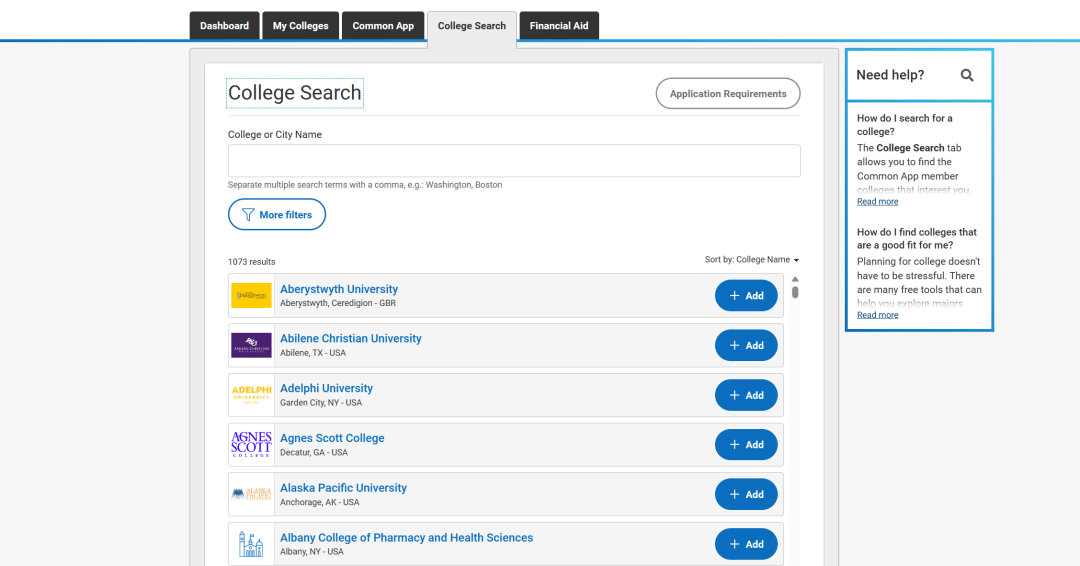Image resolution: width=1080 pixels, height=566 pixels.
Task: Open the Sort by College Name dropdown
Action: pos(752,260)
